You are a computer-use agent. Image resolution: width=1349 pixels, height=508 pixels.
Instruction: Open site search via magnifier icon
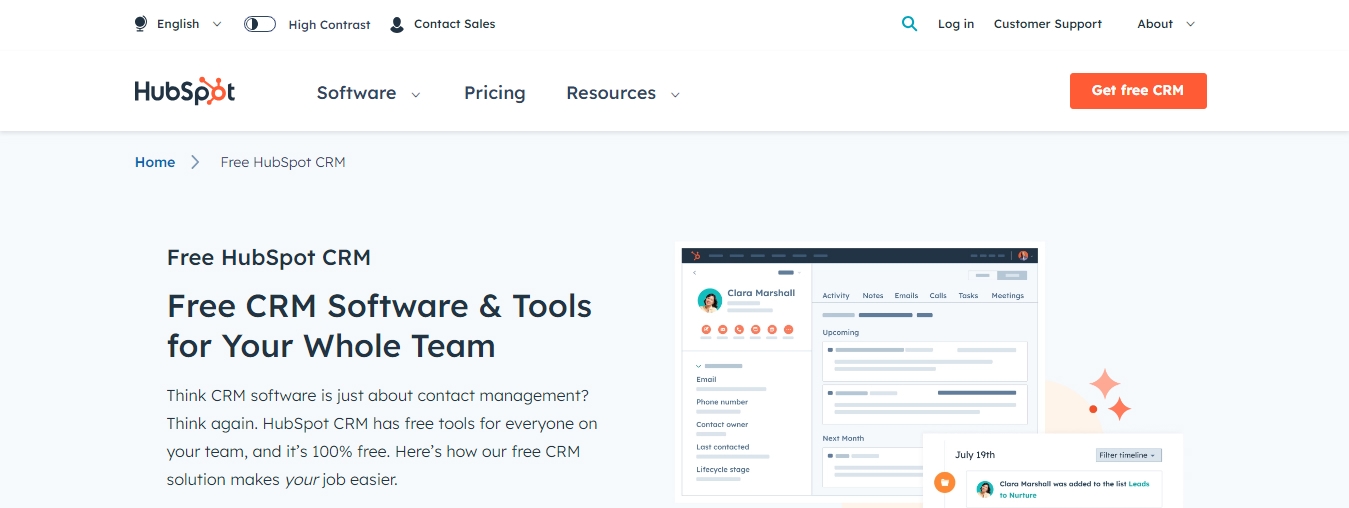click(x=909, y=24)
